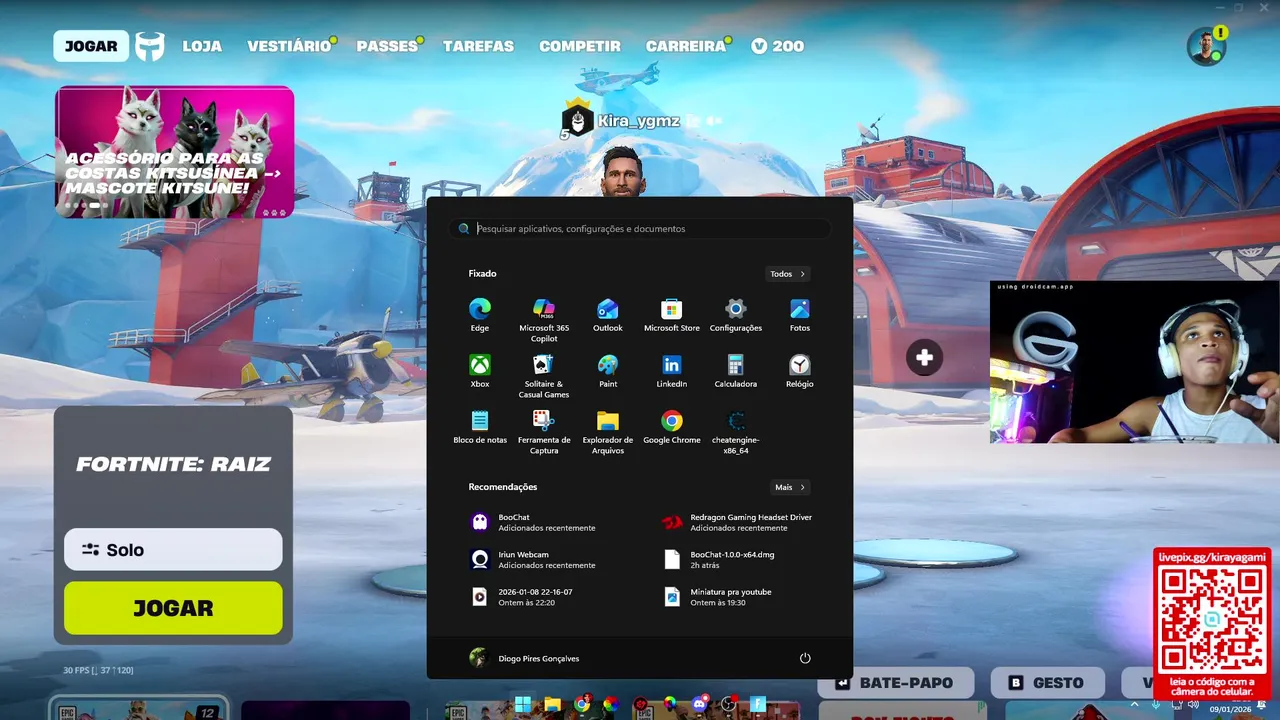
Task: Open Solo game mode selector
Action: point(173,549)
